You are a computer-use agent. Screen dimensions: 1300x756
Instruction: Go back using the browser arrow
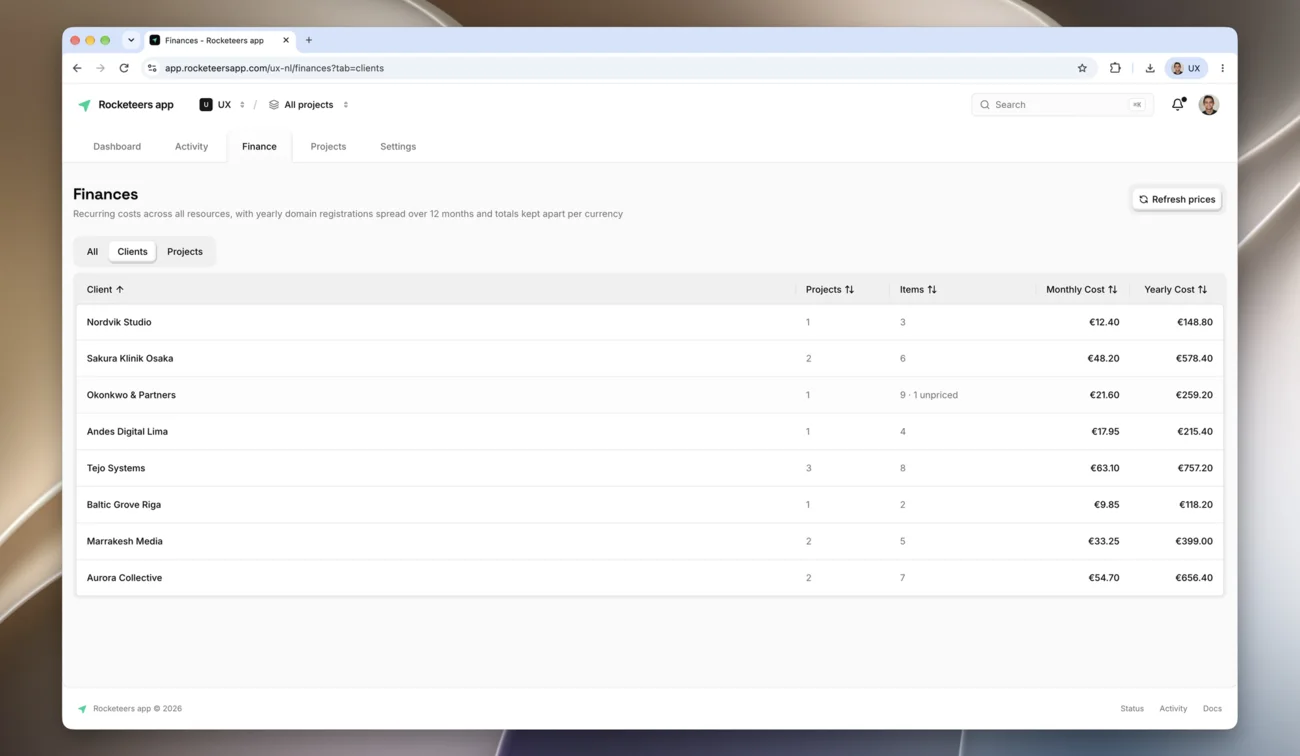tap(77, 68)
